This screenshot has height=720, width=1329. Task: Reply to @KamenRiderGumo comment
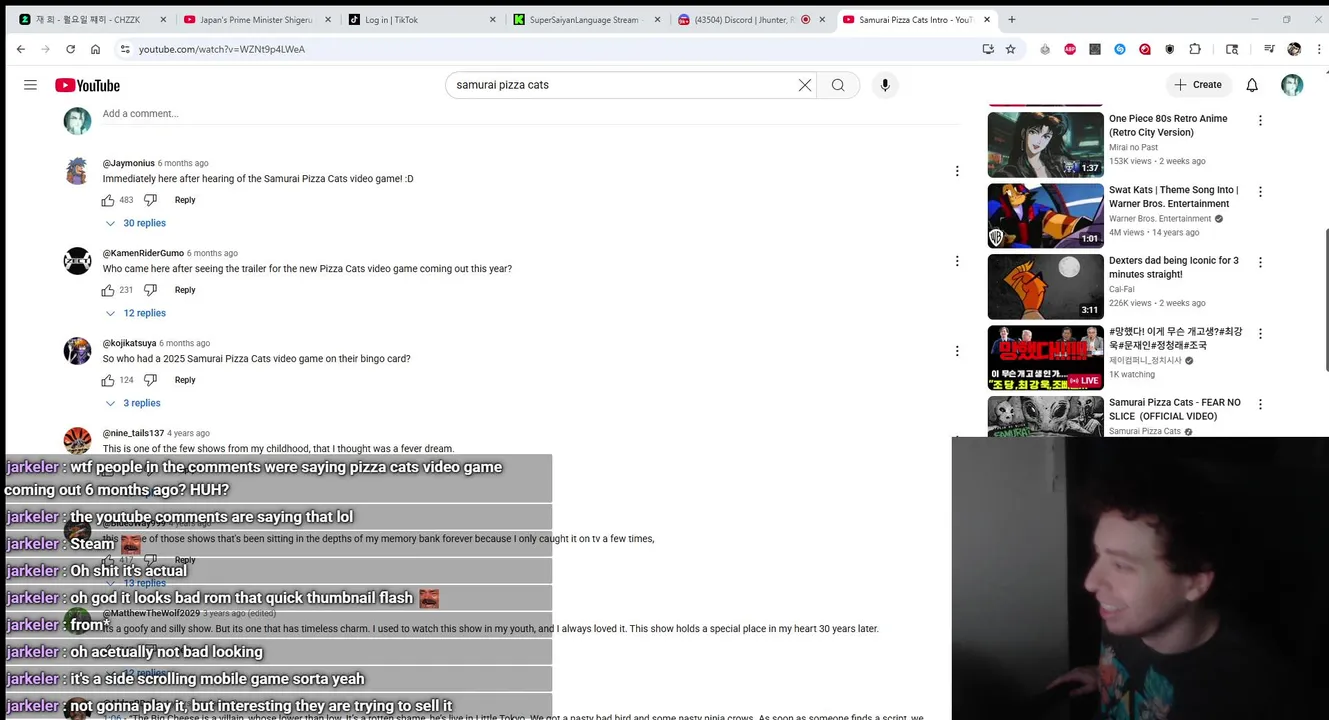[185, 290]
